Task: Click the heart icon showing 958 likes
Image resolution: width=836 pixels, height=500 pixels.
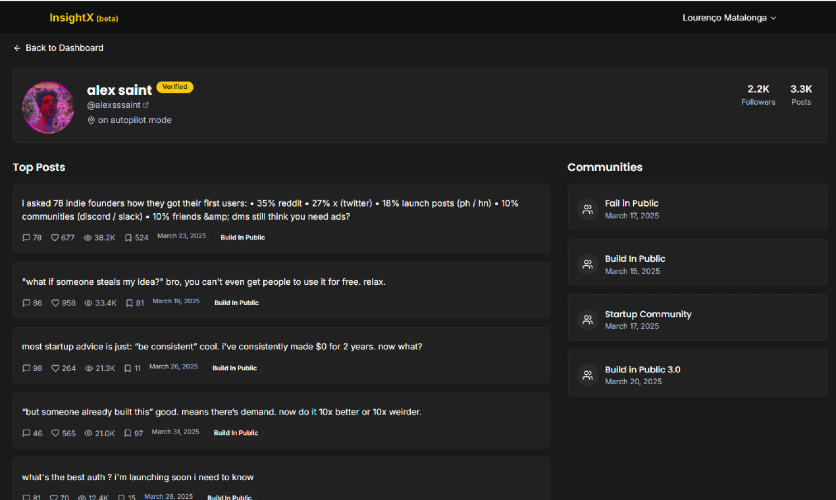Action: tap(55, 303)
